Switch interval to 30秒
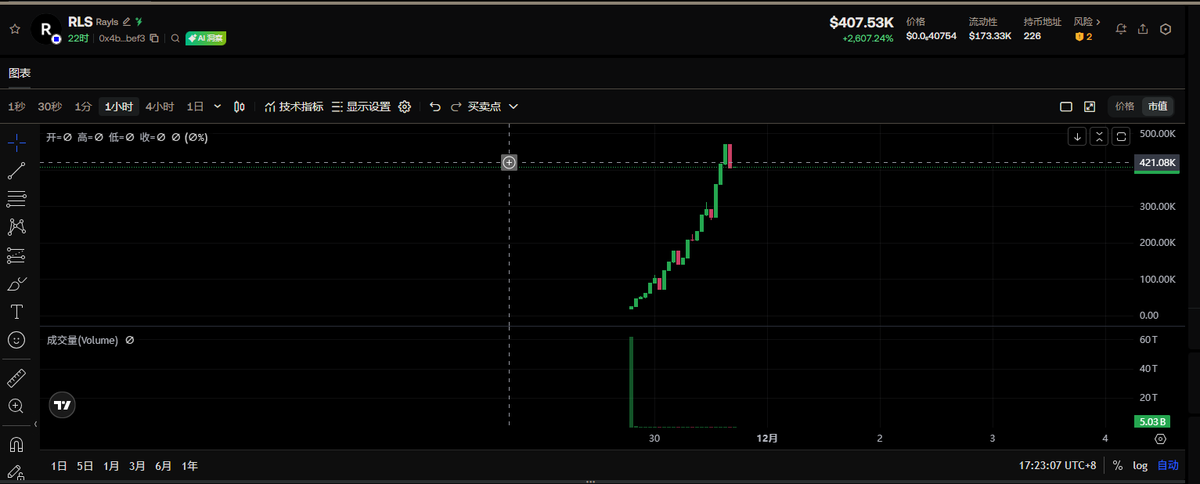The image size is (1200, 484). pos(50,106)
